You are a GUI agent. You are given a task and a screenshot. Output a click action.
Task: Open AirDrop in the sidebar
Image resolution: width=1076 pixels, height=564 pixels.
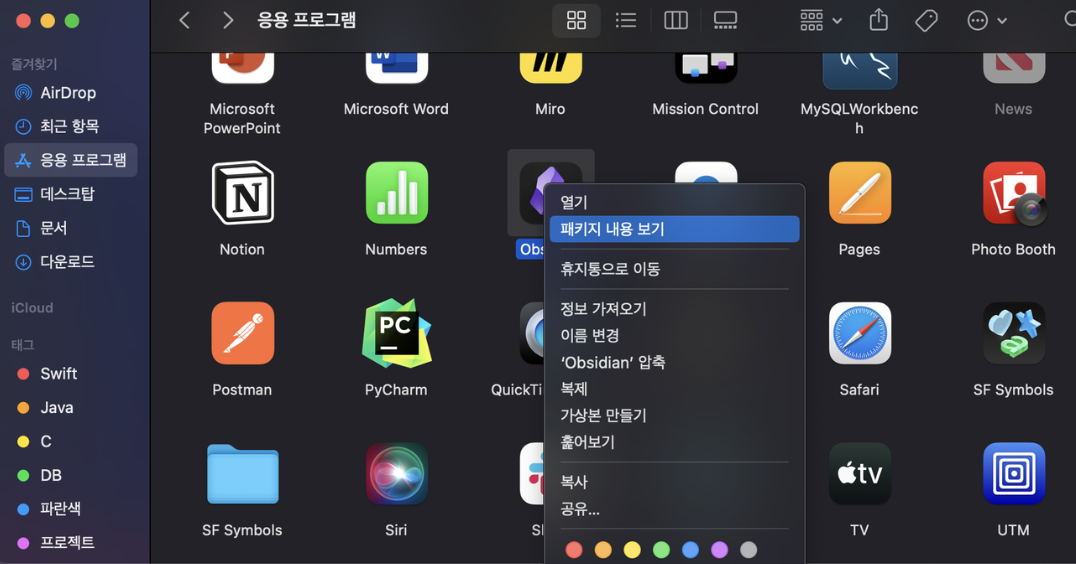[x=71, y=93]
